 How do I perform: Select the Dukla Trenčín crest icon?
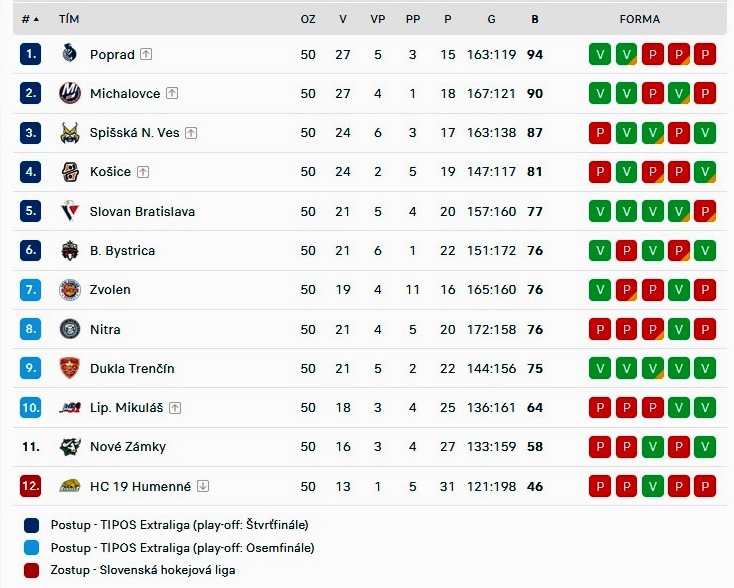pos(70,368)
